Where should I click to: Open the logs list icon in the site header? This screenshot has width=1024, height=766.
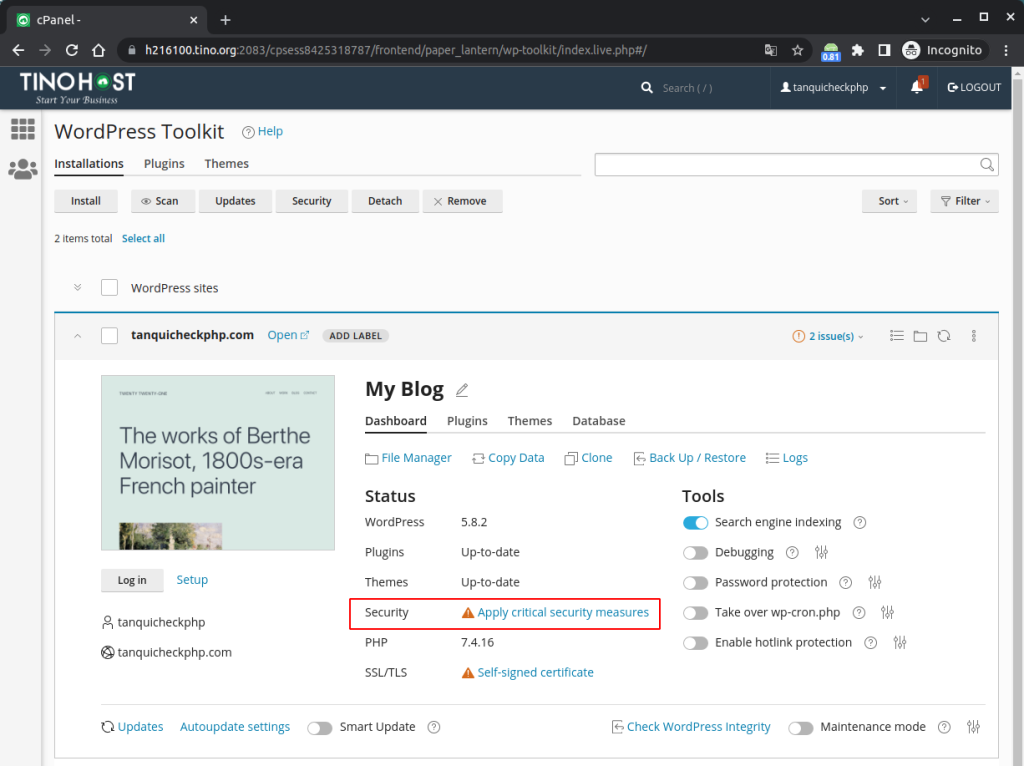point(897,336)
